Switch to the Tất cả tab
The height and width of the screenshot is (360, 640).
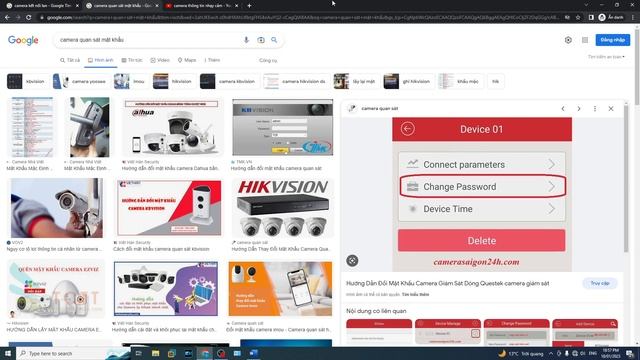click(70, 60)
